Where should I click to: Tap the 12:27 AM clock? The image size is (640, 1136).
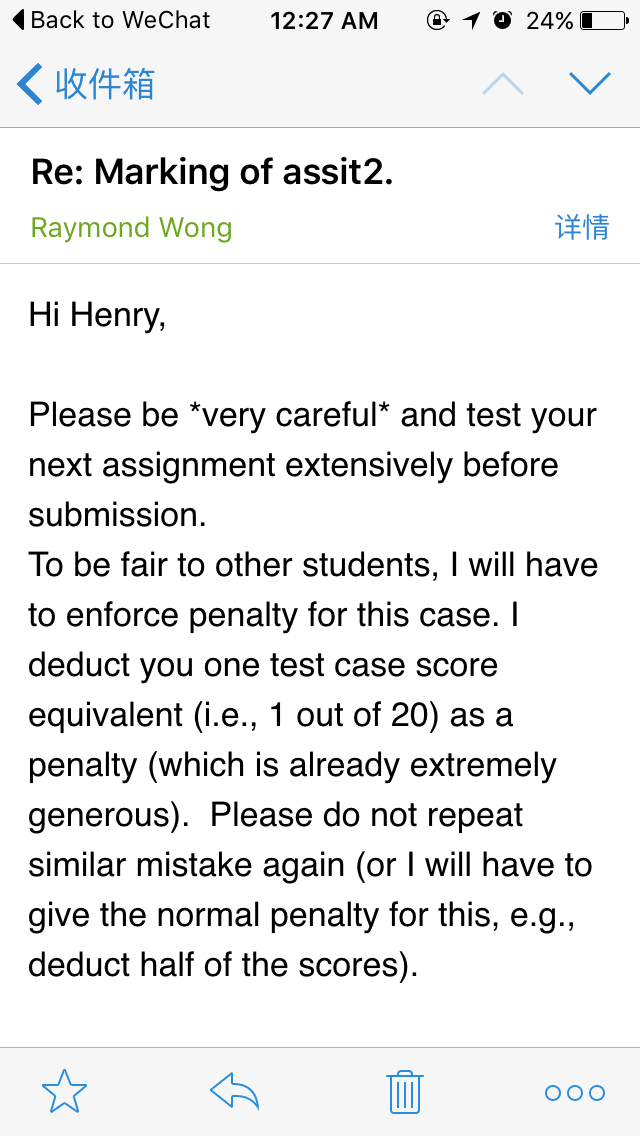click(324, 20)
